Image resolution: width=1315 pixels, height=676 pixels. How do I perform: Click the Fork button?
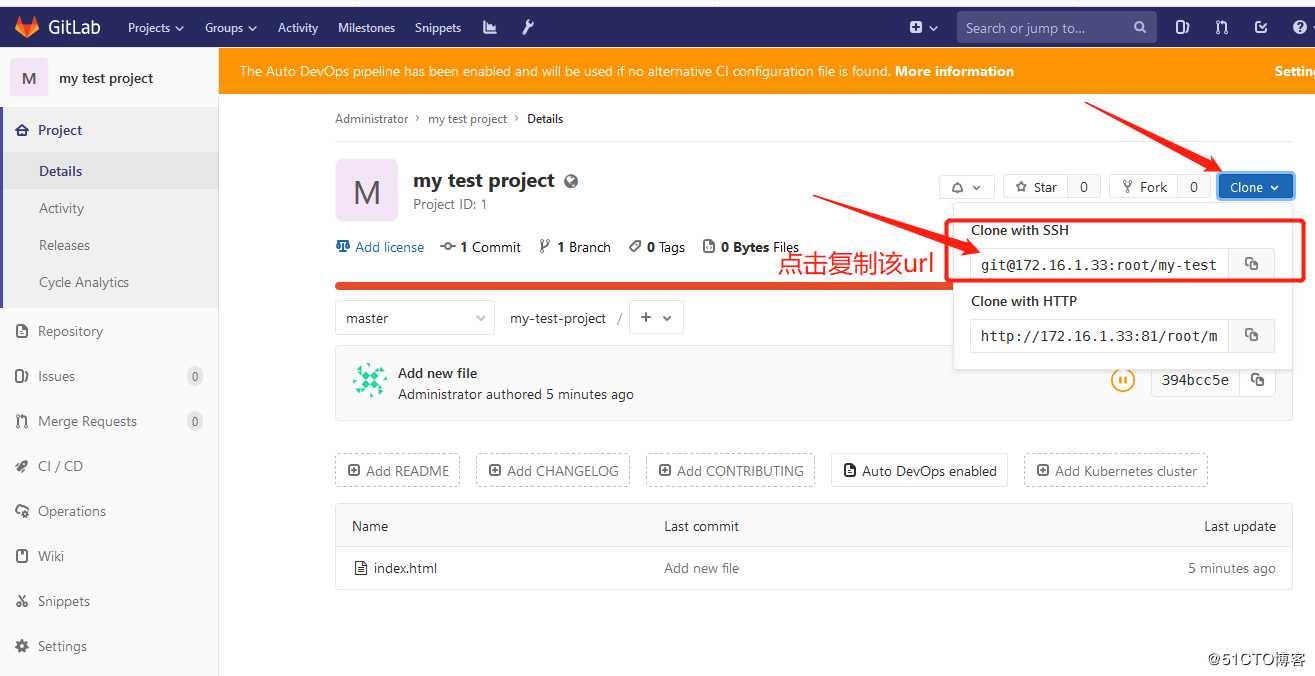1145,187
